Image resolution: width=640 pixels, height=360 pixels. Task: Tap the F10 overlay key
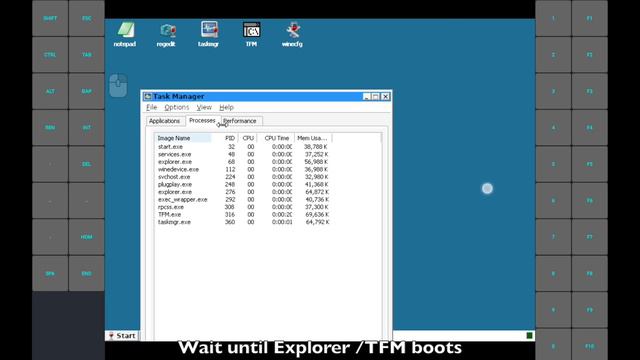(x=590, y=346)
